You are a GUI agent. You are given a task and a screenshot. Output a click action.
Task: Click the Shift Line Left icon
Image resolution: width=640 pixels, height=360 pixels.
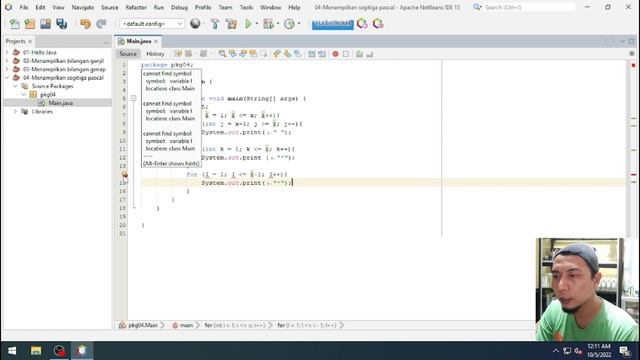pos(311,54)
